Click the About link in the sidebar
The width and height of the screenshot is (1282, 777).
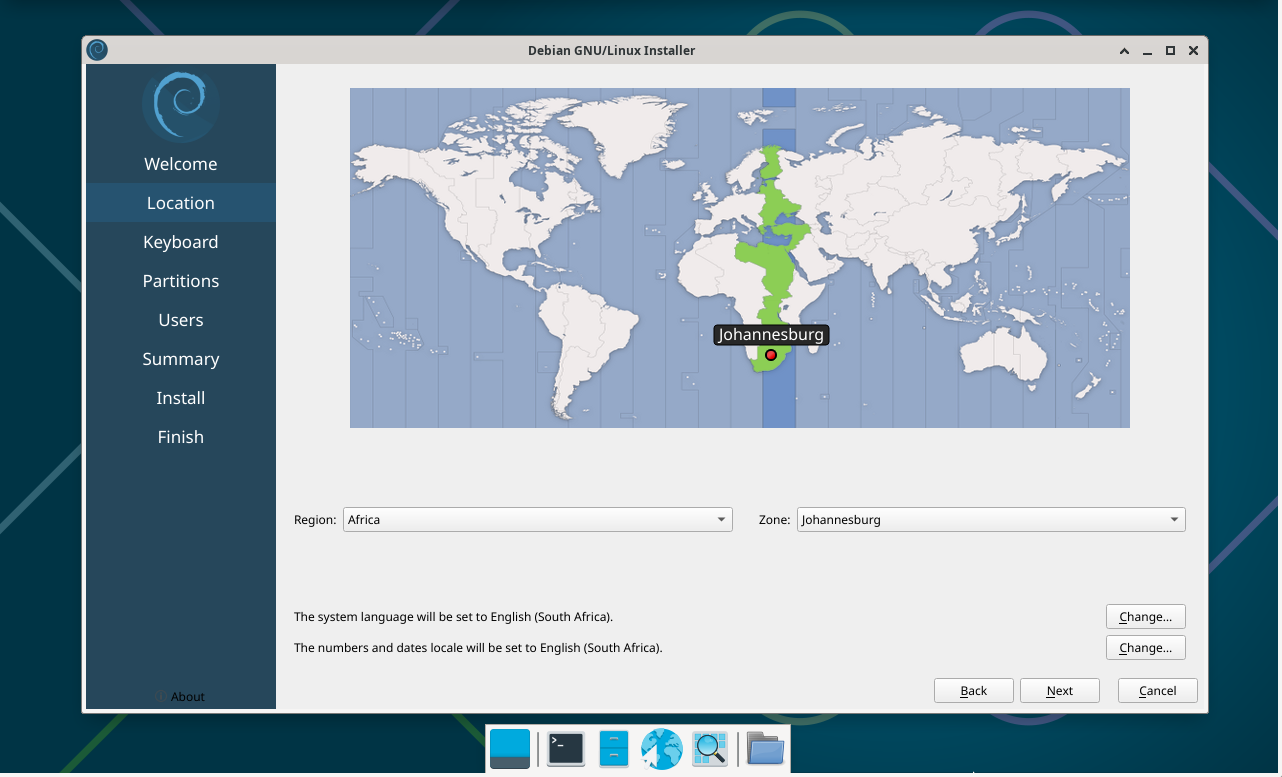tap(181, 696)
